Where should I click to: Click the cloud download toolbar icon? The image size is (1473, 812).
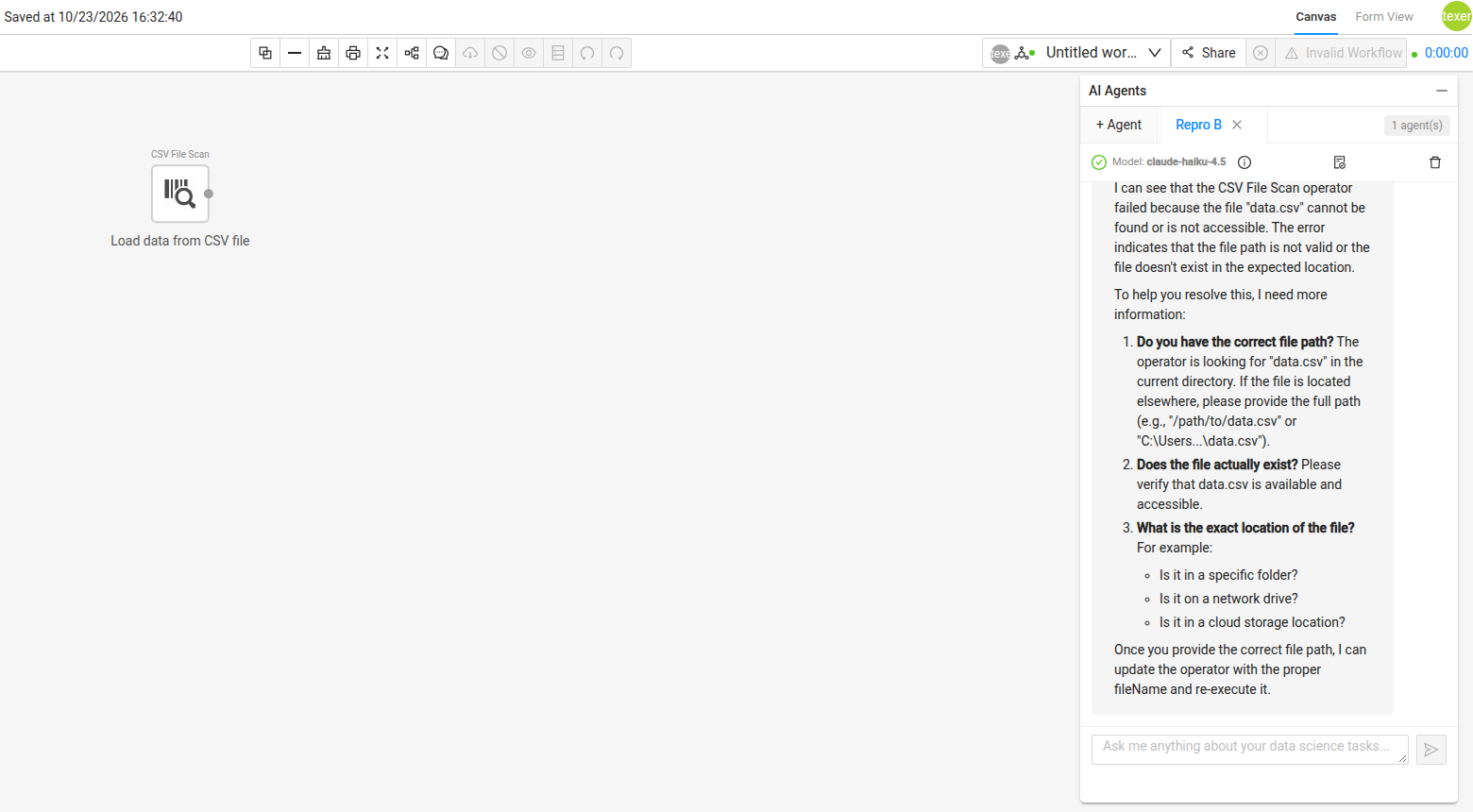[x=470, y=53]
